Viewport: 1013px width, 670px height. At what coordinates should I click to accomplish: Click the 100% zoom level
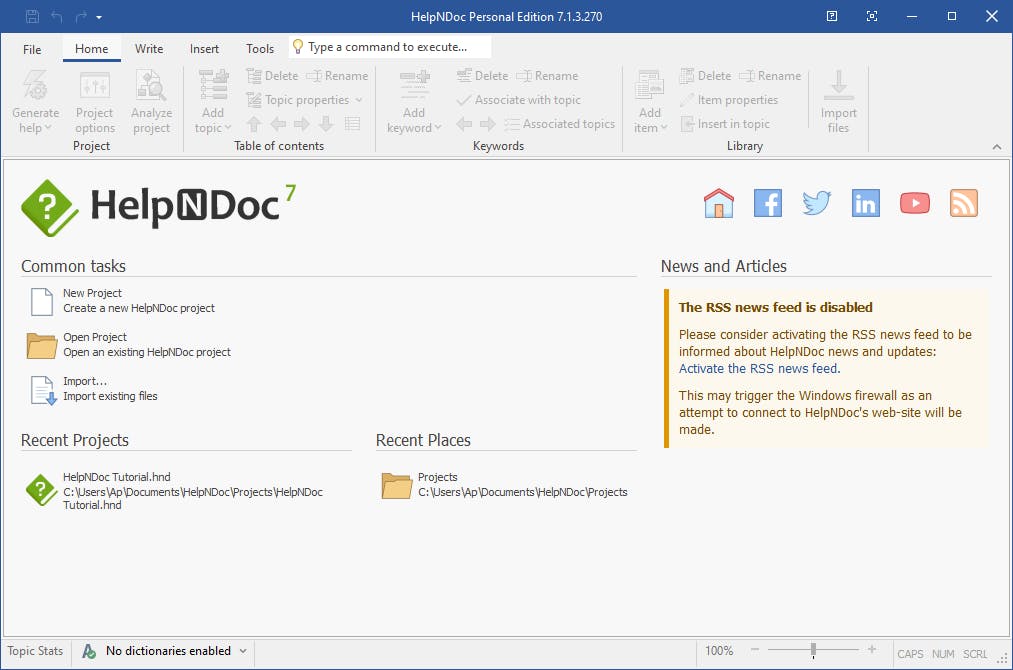coord(719,651)
